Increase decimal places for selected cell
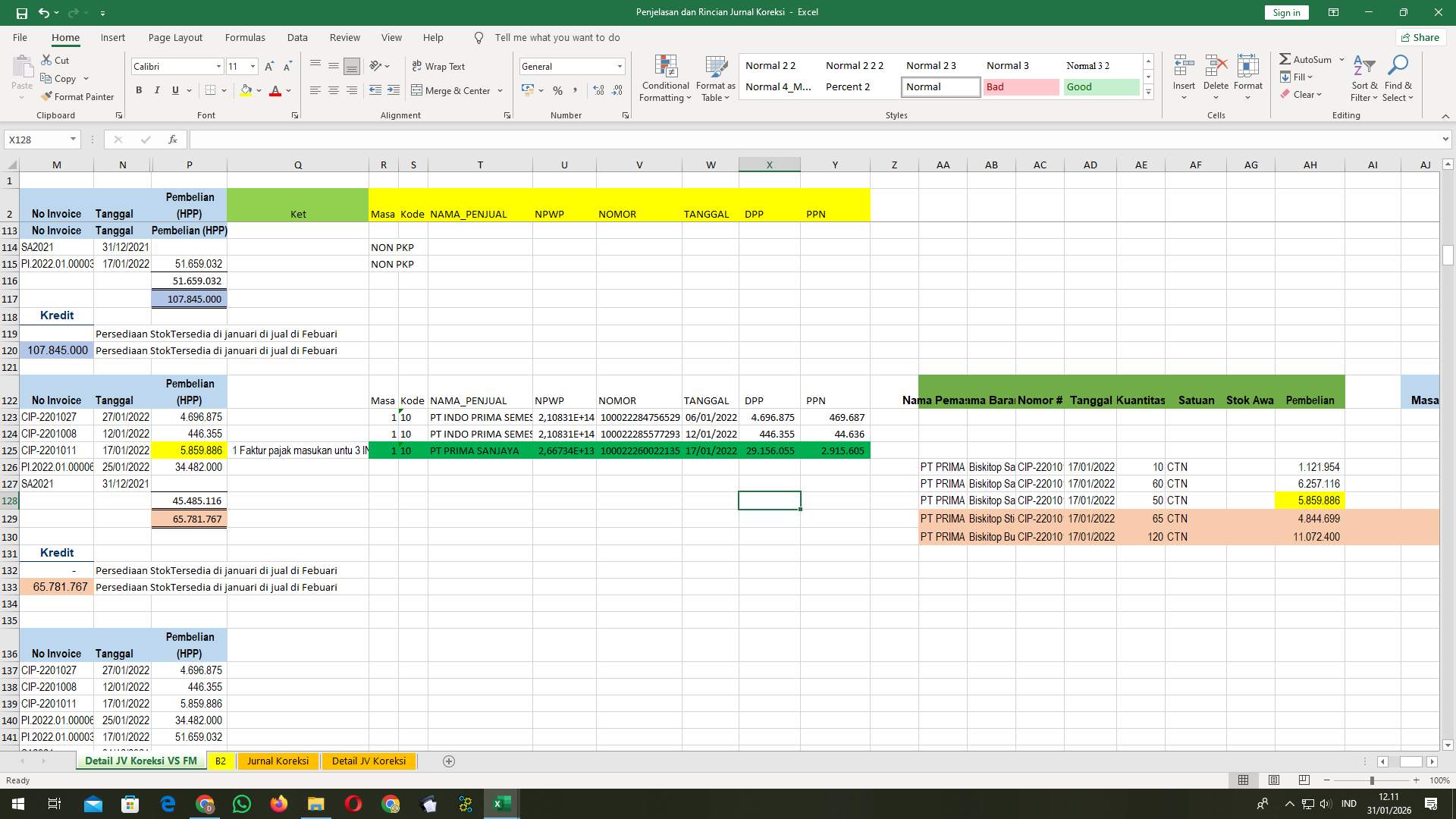 (598, 89)
